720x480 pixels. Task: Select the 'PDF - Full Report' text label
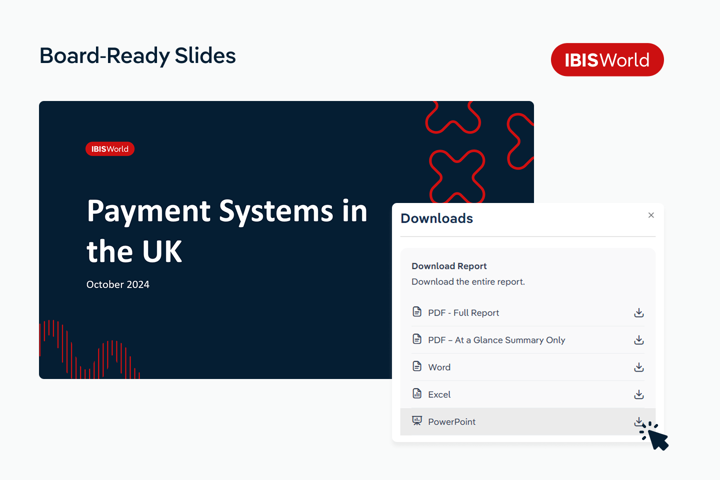(x=463, y=313)
